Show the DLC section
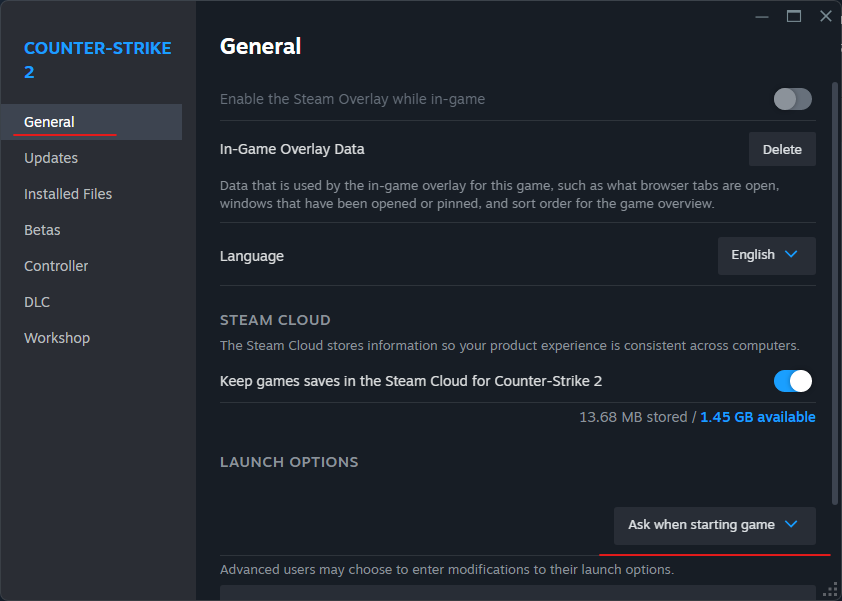 tap(37, 302)
